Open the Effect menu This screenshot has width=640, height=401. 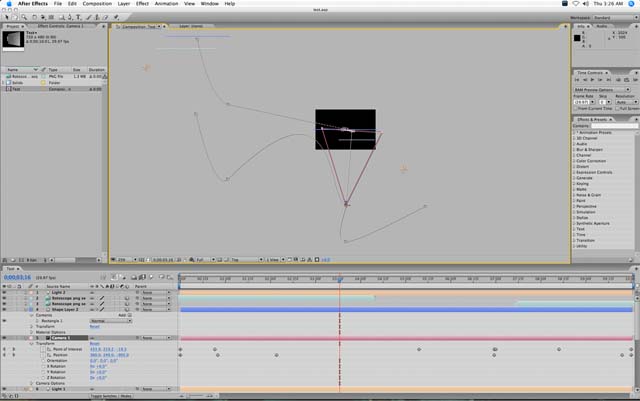click(x=142, y=4)
